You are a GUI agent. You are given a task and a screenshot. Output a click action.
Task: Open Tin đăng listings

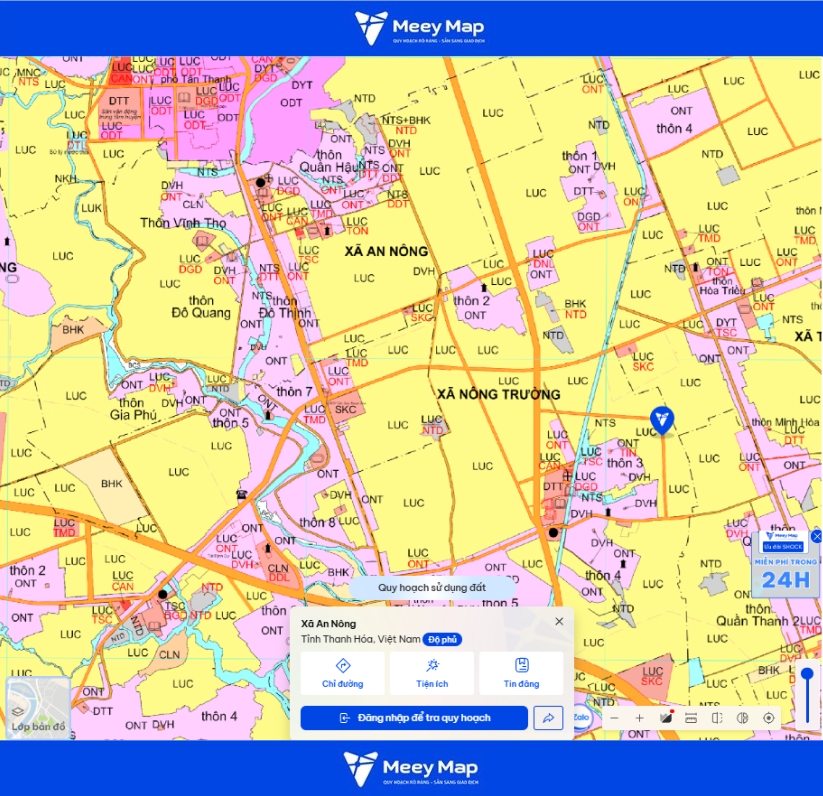521,673
